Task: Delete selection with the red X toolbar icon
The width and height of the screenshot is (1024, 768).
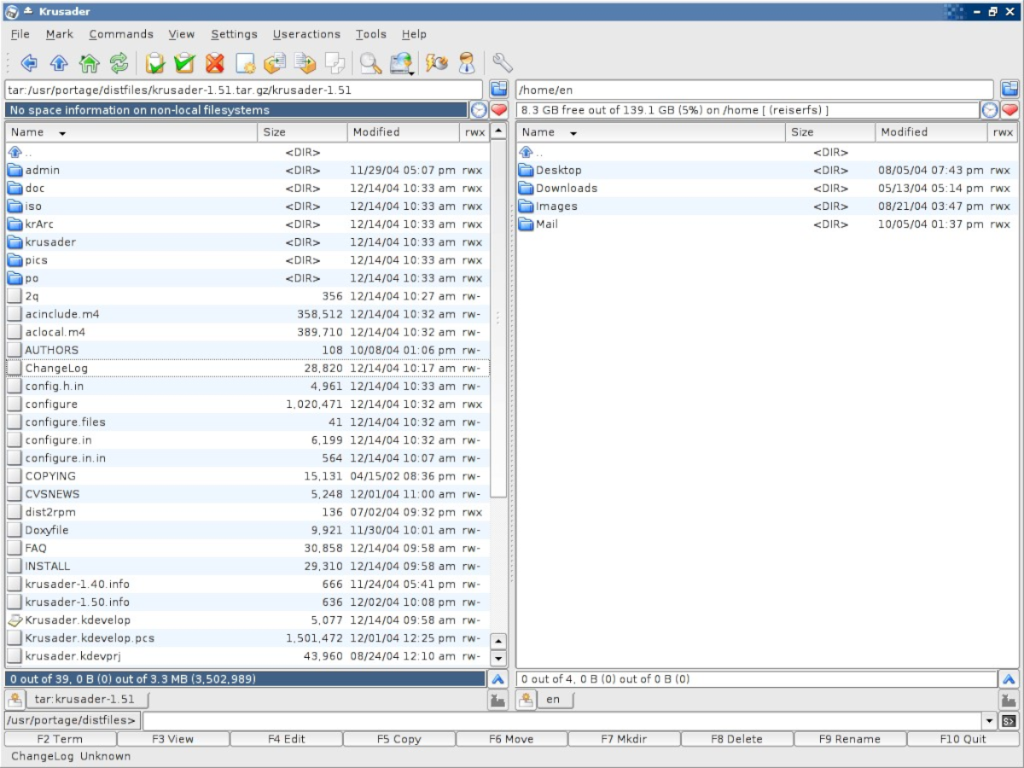Action: (213, 64)
